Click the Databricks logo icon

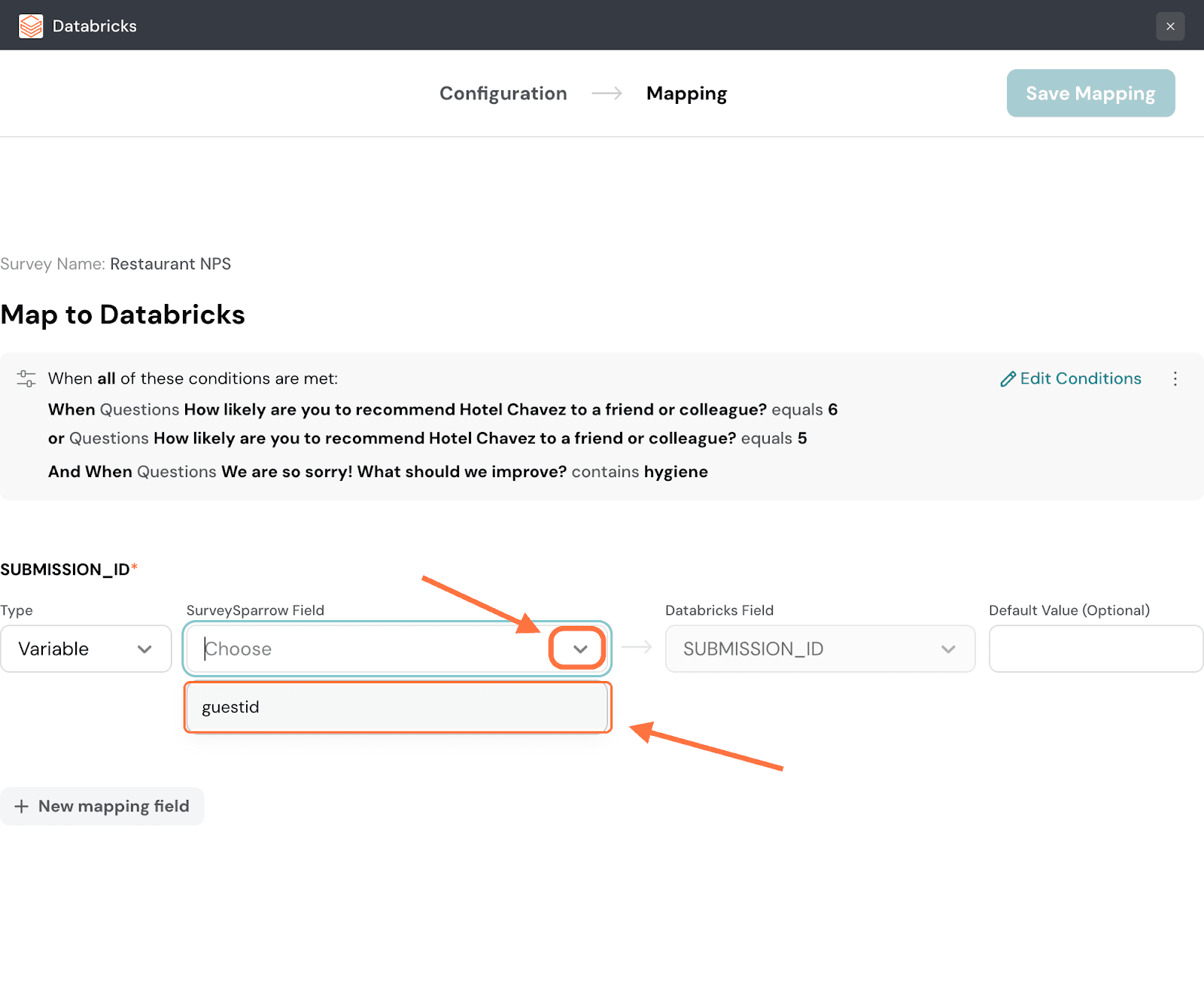(31, 26)
